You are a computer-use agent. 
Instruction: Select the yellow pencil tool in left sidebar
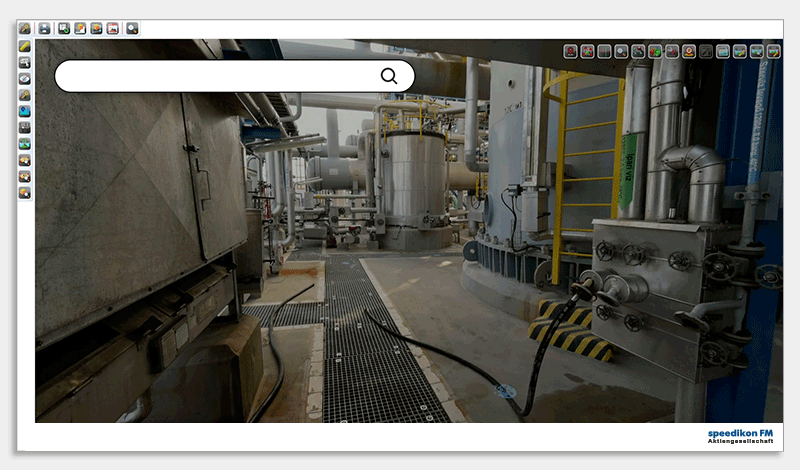click(25, 46)
